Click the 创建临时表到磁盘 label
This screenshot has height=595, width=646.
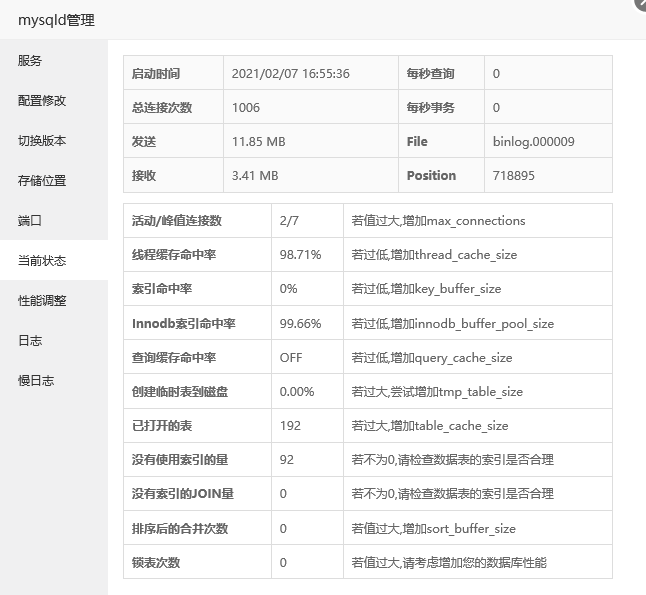click(180, 391)
